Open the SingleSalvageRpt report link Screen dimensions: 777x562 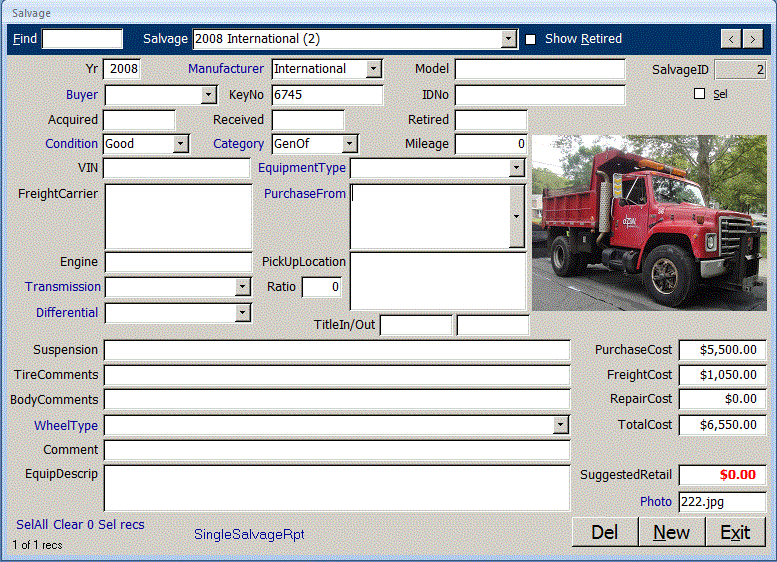click(x=249, y=534)
